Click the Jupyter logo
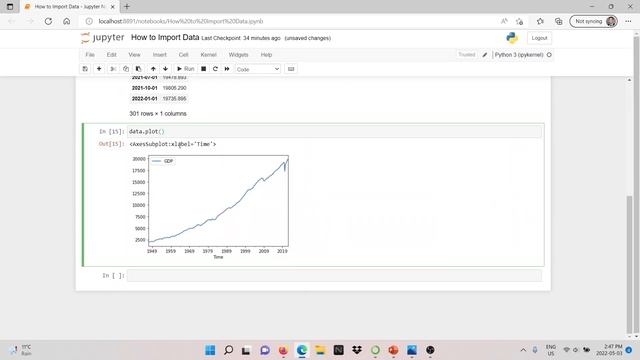Viewport: 640px width, 360px height. (x=102, y=38)
